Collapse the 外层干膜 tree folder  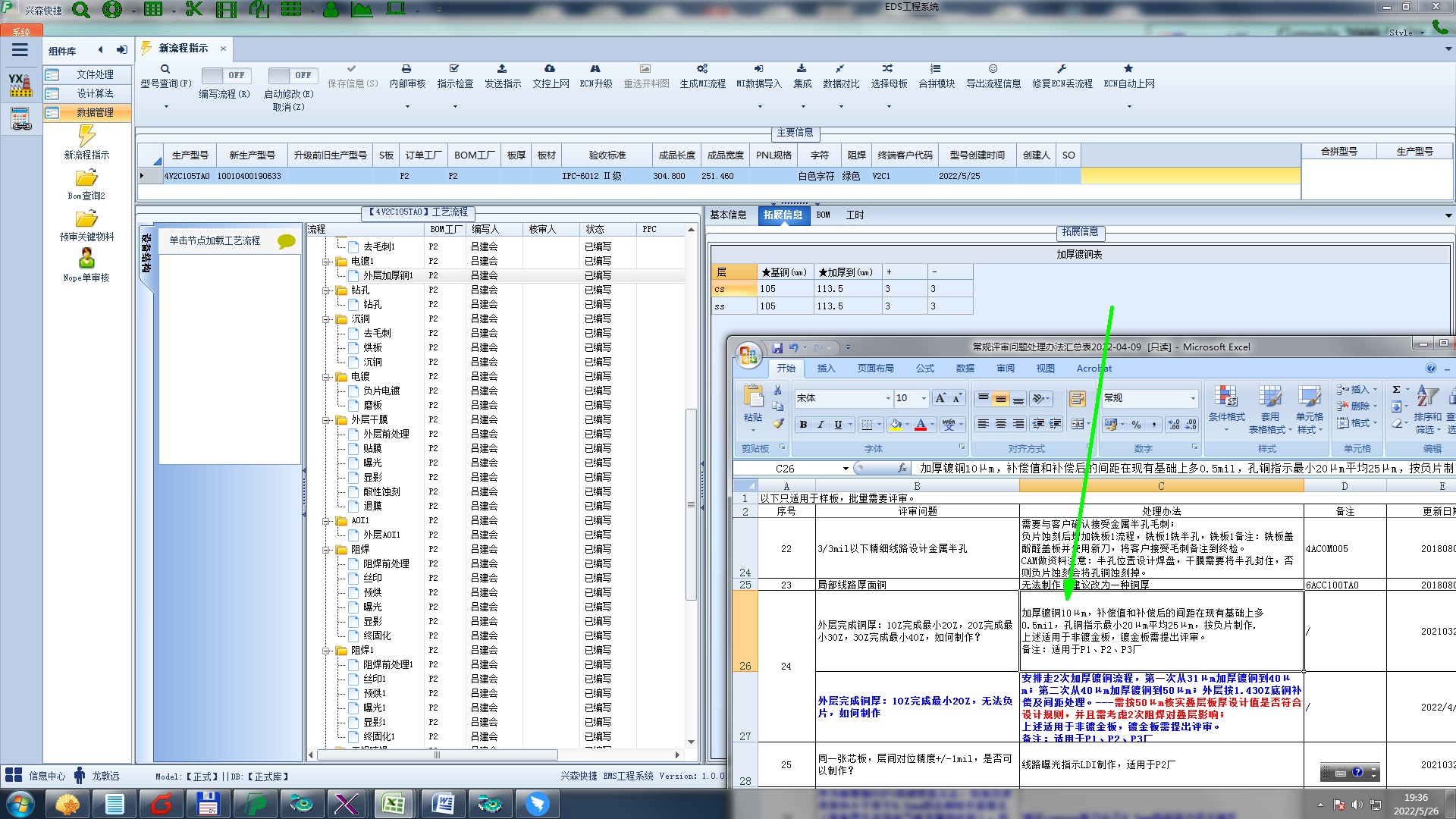coord(326,419)
